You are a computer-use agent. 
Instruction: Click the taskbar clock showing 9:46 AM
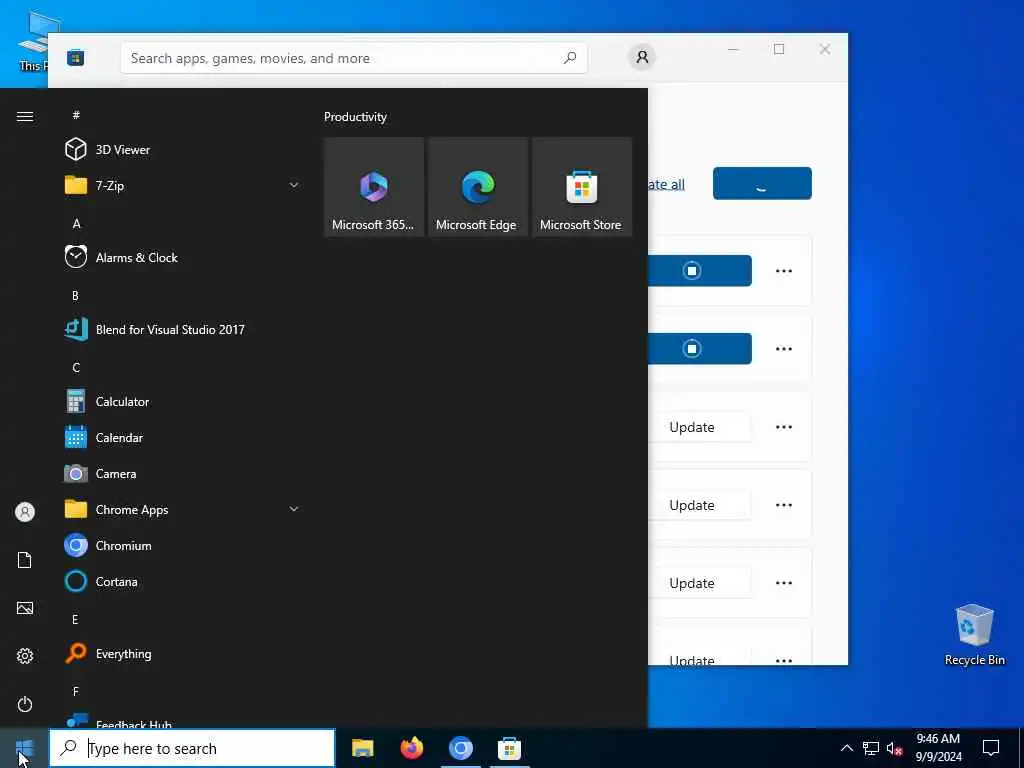(938, 748)
